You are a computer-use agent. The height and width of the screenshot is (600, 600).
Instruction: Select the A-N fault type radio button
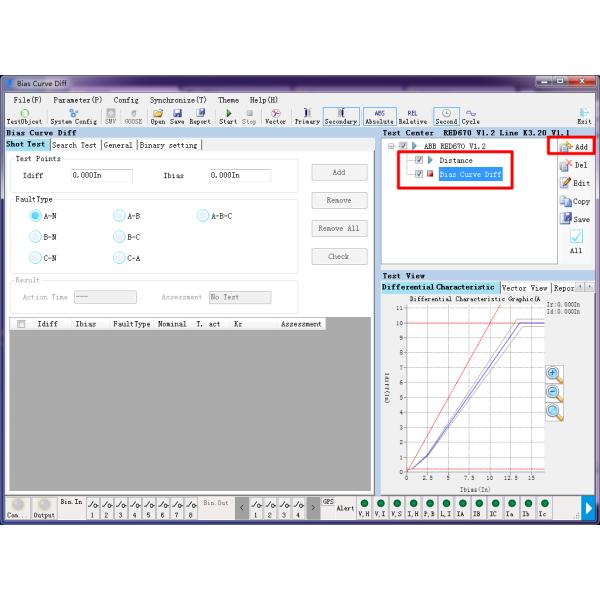coord(36,215)
